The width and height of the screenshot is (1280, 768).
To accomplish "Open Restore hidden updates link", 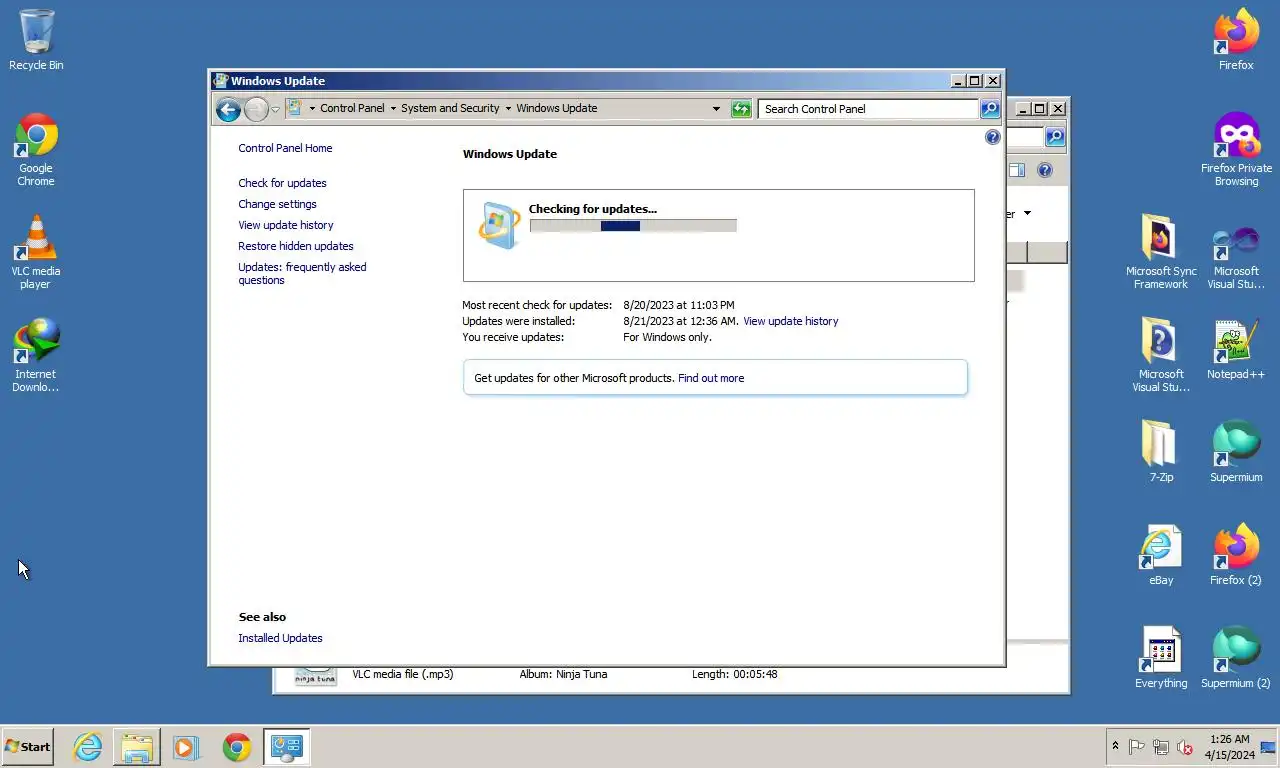I will click(296, 246).
